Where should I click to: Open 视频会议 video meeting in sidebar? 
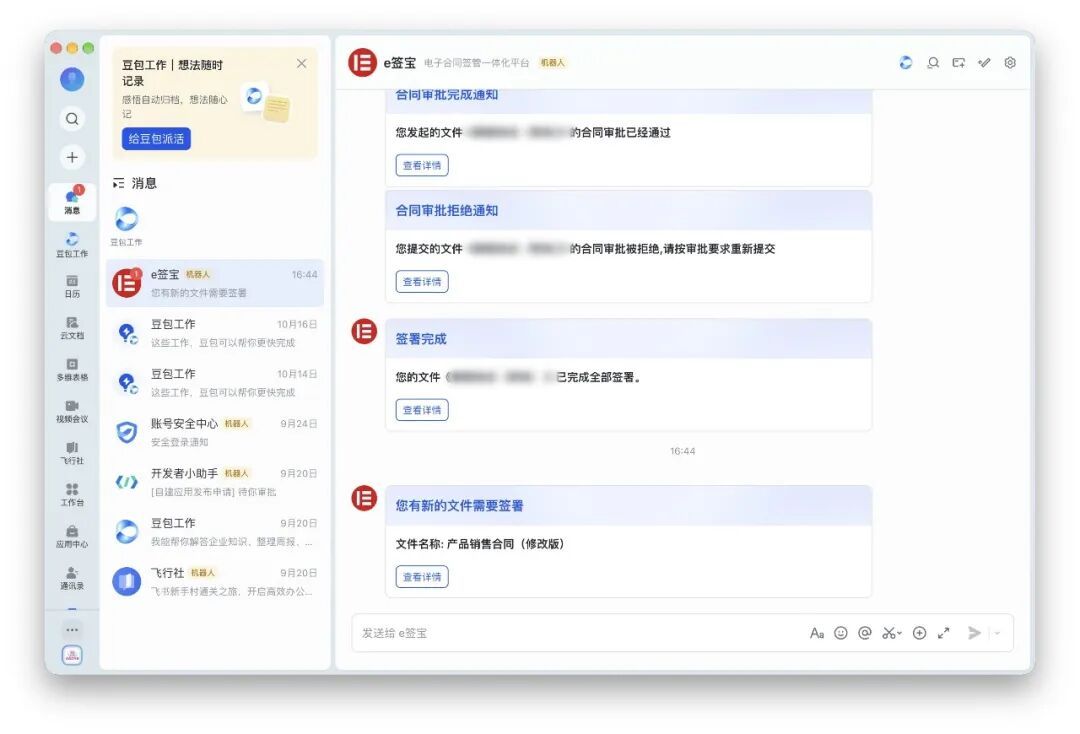(x=72, y=411)
